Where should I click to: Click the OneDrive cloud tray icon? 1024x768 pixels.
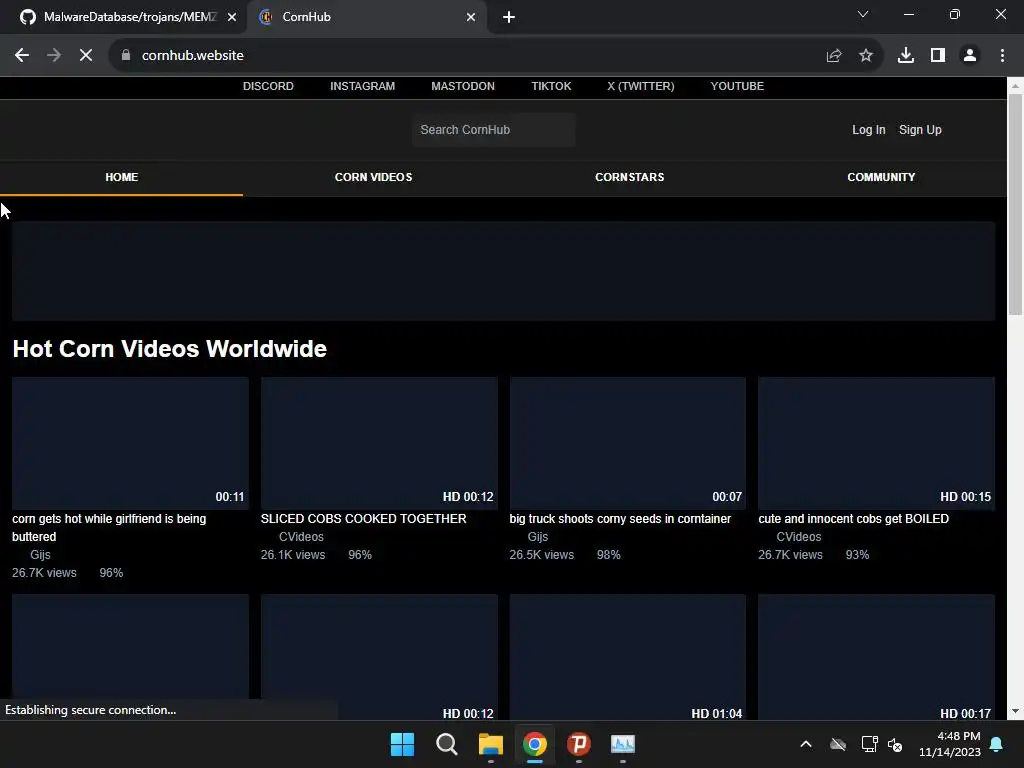click(838, 744)
